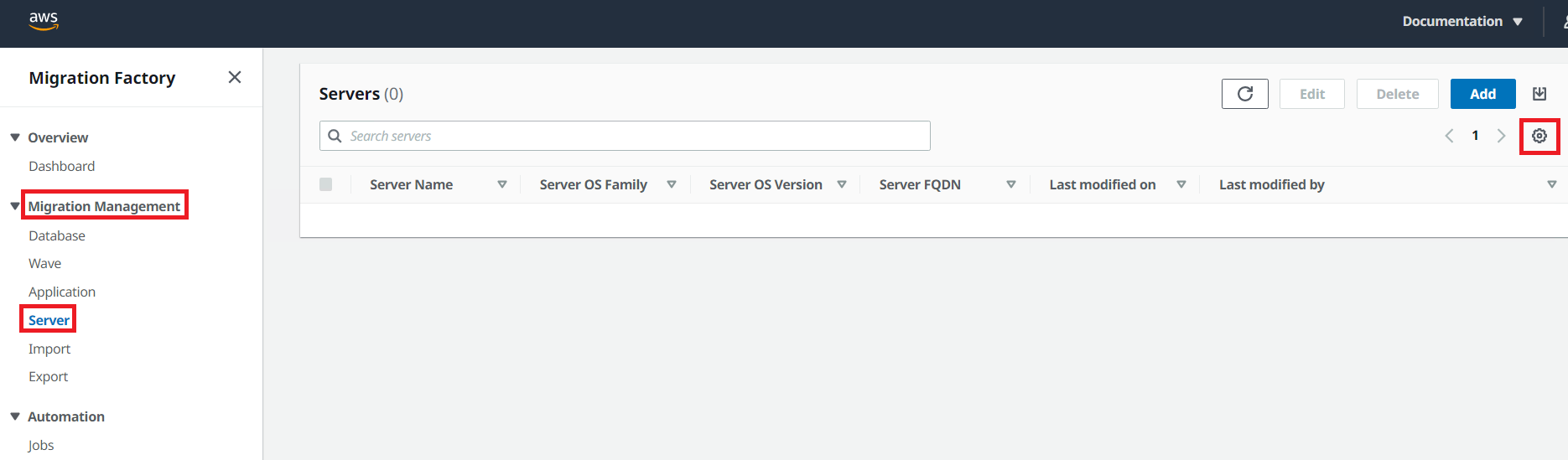Viewport: 1568px width, 460px height.
Task: Open Dashboard in the sidebar
Action: point(62,166)
